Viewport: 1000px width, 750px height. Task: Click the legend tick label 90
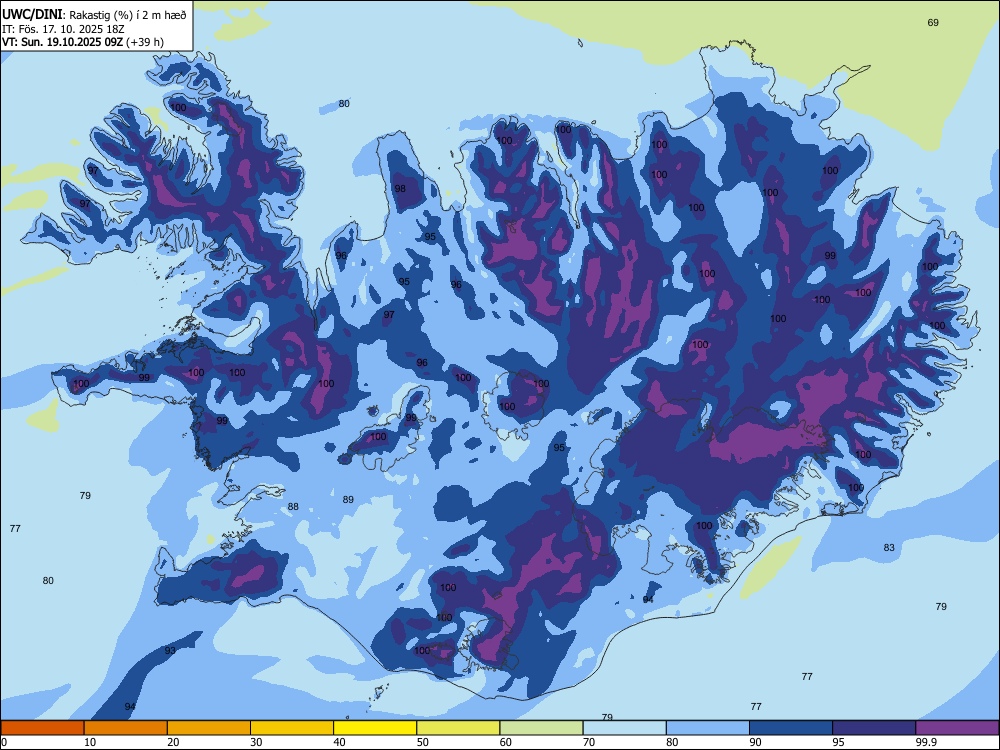[x=755, y=742]
